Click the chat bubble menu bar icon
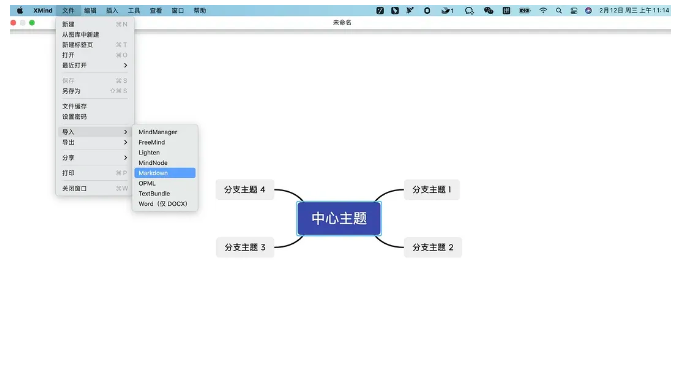The image size is (681, 383). 469,10
